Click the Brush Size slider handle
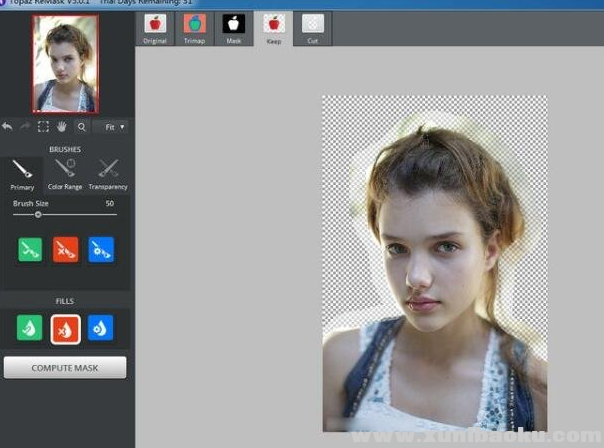The width and height of the screenshot is (604, 448). (38, 214)
